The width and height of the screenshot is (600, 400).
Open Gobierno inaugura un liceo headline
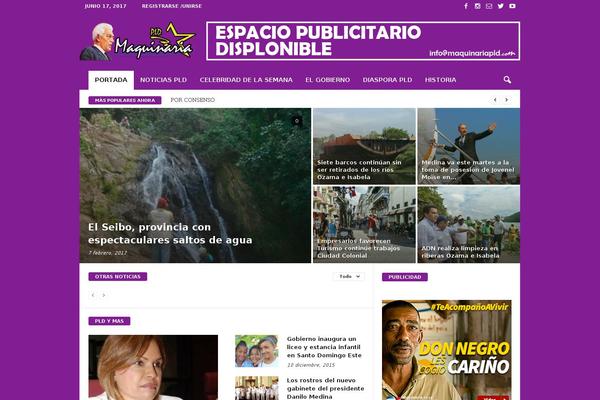coord(324,347)
